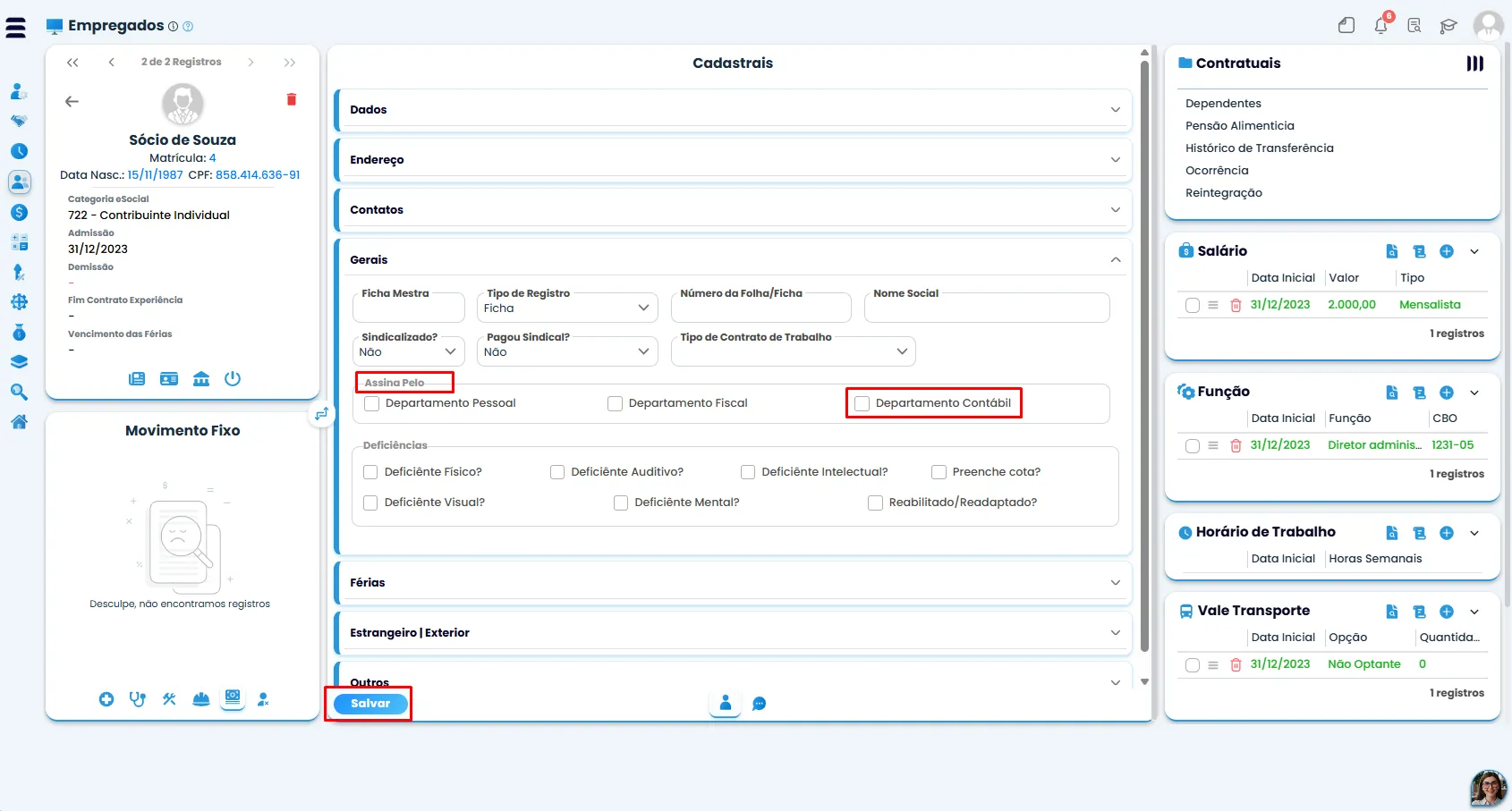Open Reintegração entry
1512x811 pixels.
1223,193
